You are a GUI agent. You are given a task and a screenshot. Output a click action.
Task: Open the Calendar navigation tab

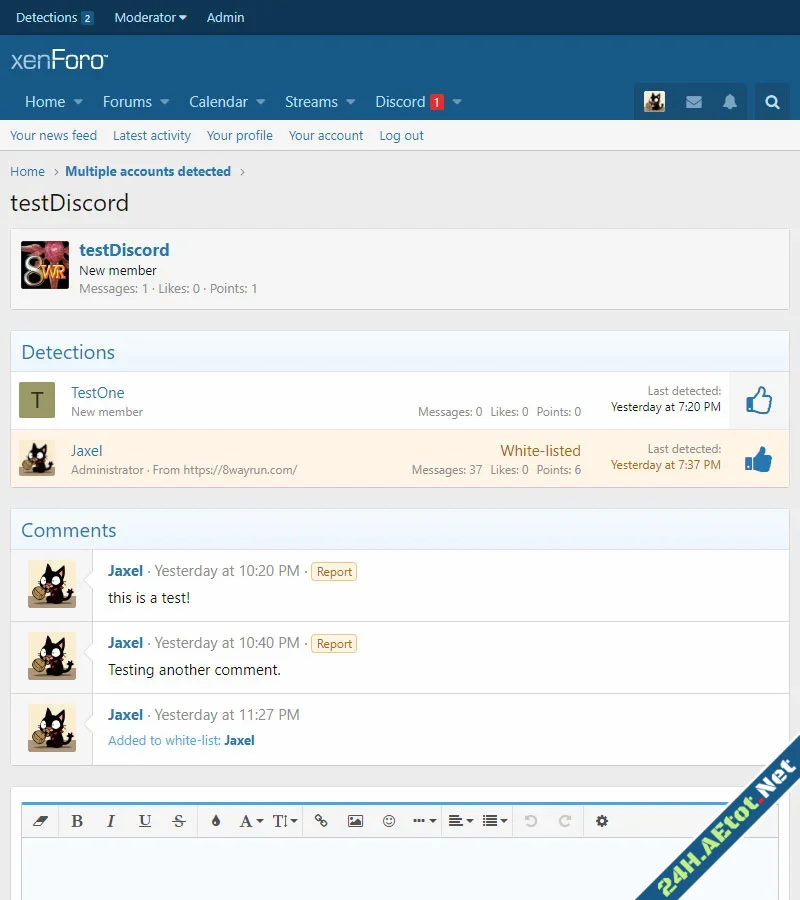(x=218, y=102)
